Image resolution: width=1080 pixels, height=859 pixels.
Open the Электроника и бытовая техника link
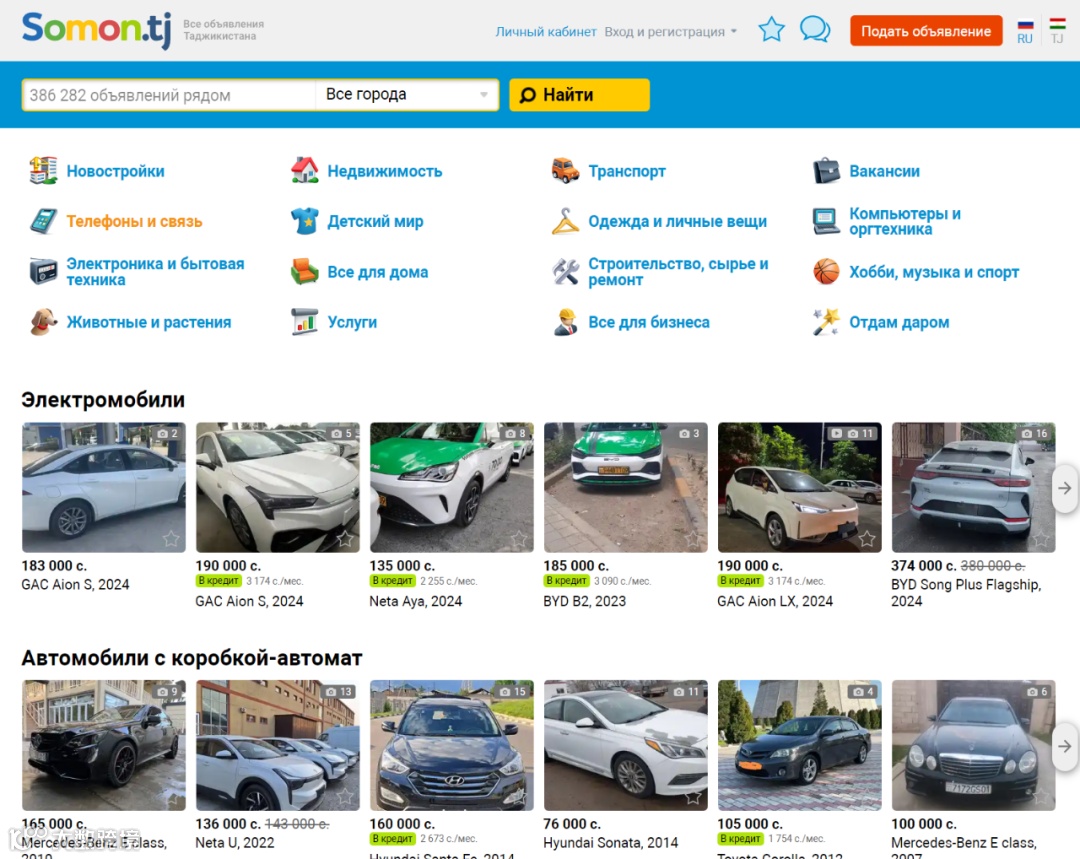pos(155,271)
